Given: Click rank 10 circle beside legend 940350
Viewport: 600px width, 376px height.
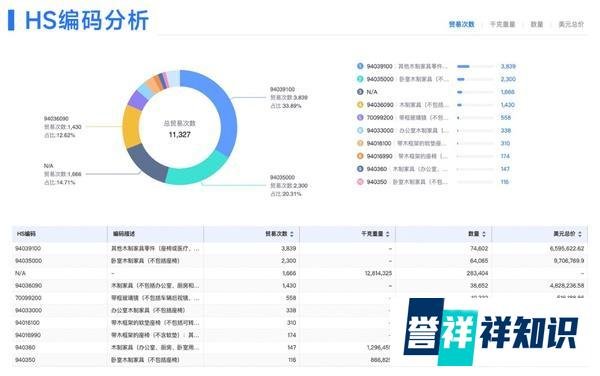Looking at the screenshot, I should point(360,182).
